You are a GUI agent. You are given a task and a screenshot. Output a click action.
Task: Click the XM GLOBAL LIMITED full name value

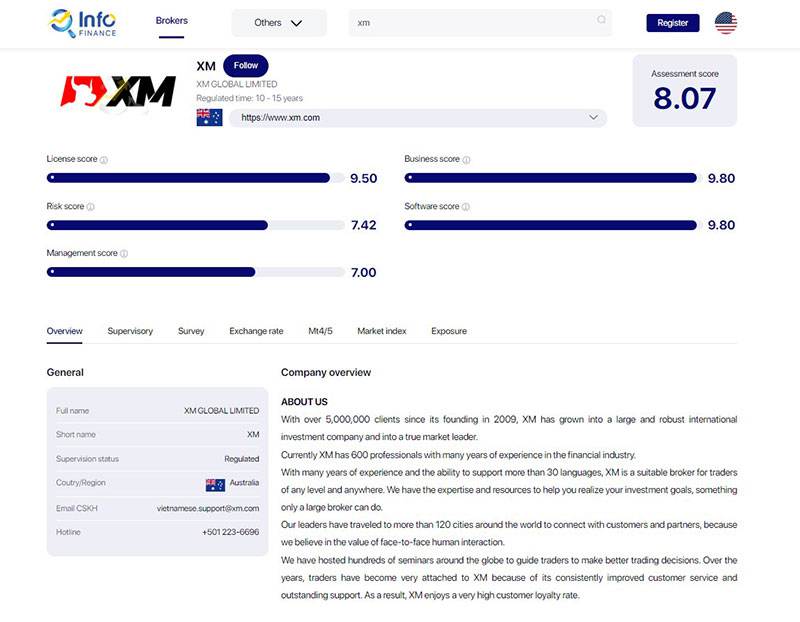[221, 411]
